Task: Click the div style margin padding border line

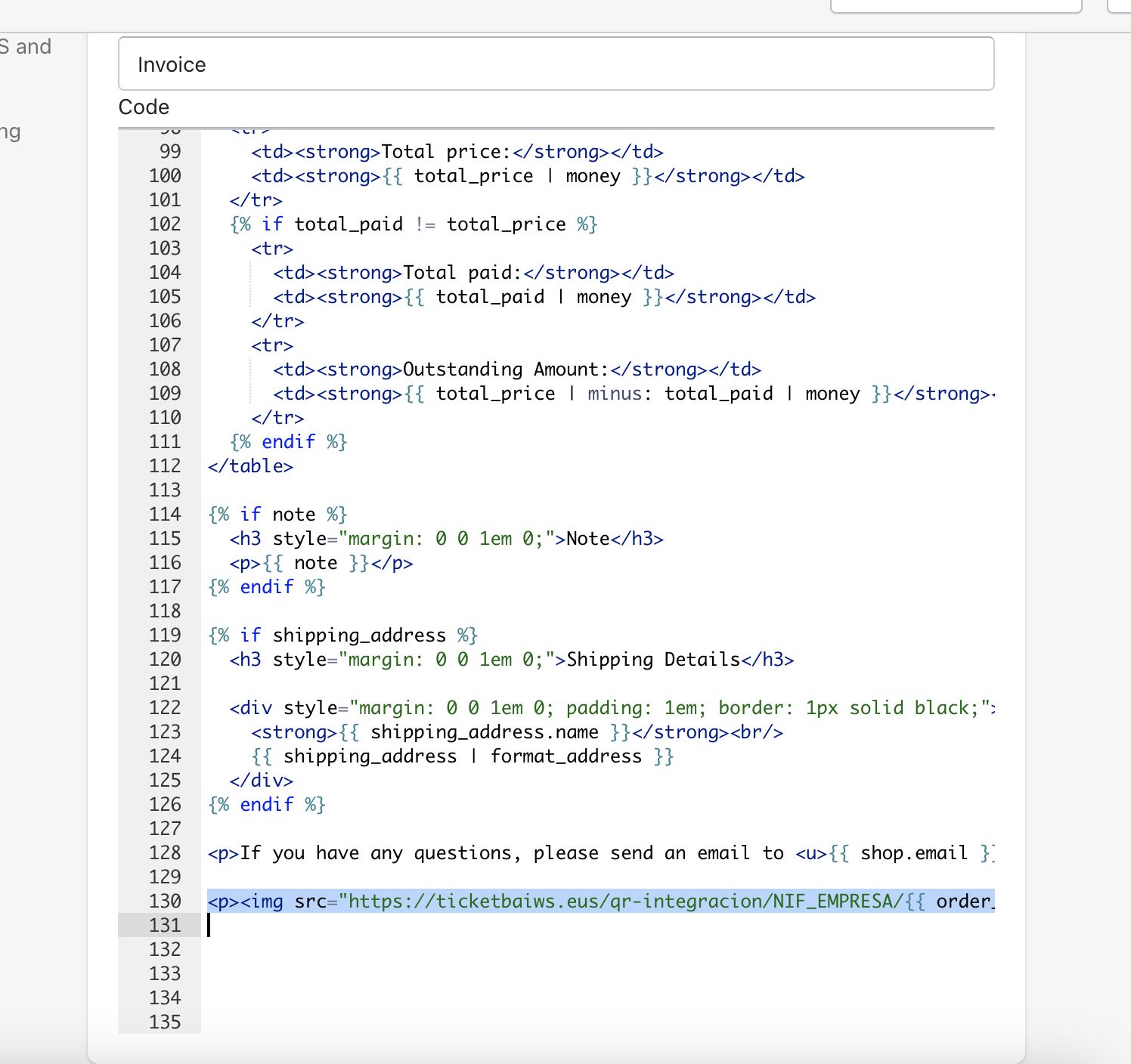Action: tap(612, 708)
